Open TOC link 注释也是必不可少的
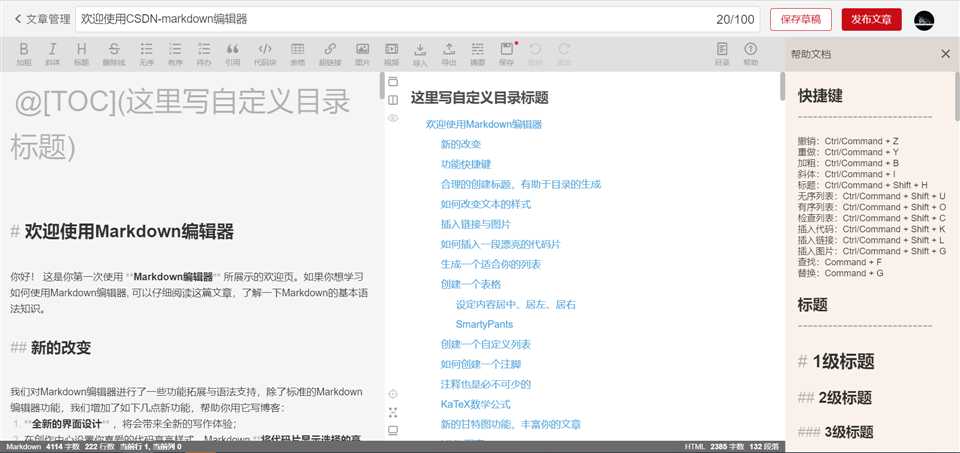Screen dimensions: 960x453 pos(486,384)
